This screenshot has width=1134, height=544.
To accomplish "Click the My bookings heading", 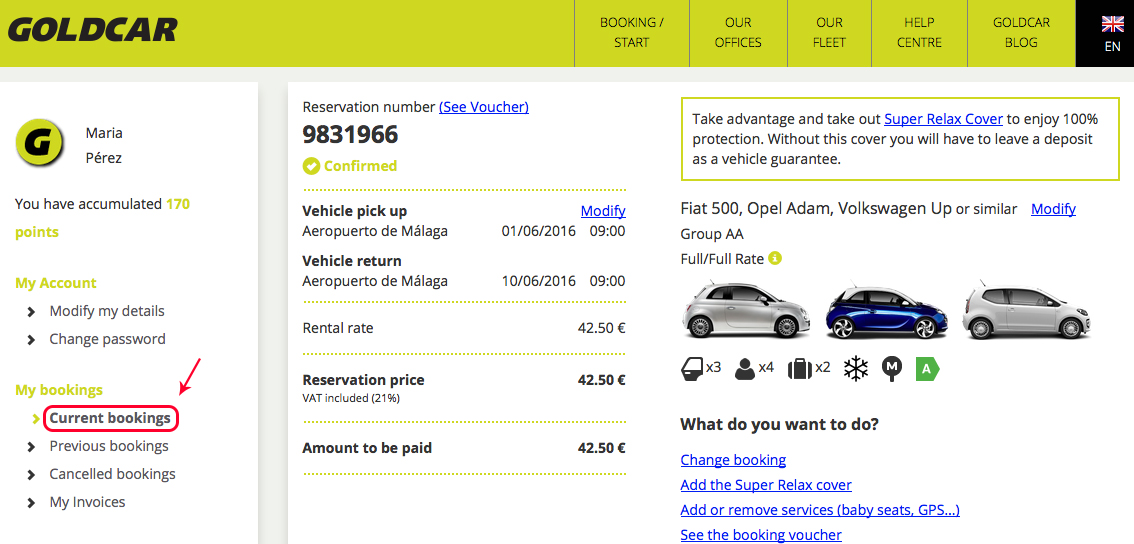I will pyautogui.click(x=59, y=390).
